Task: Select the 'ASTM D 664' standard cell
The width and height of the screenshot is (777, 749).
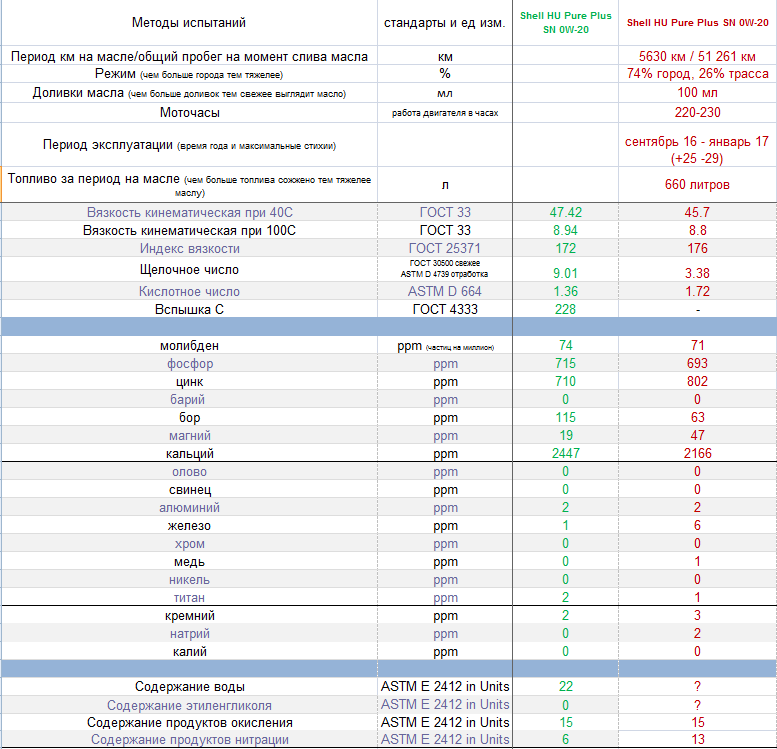Action: tap(444, 291)
